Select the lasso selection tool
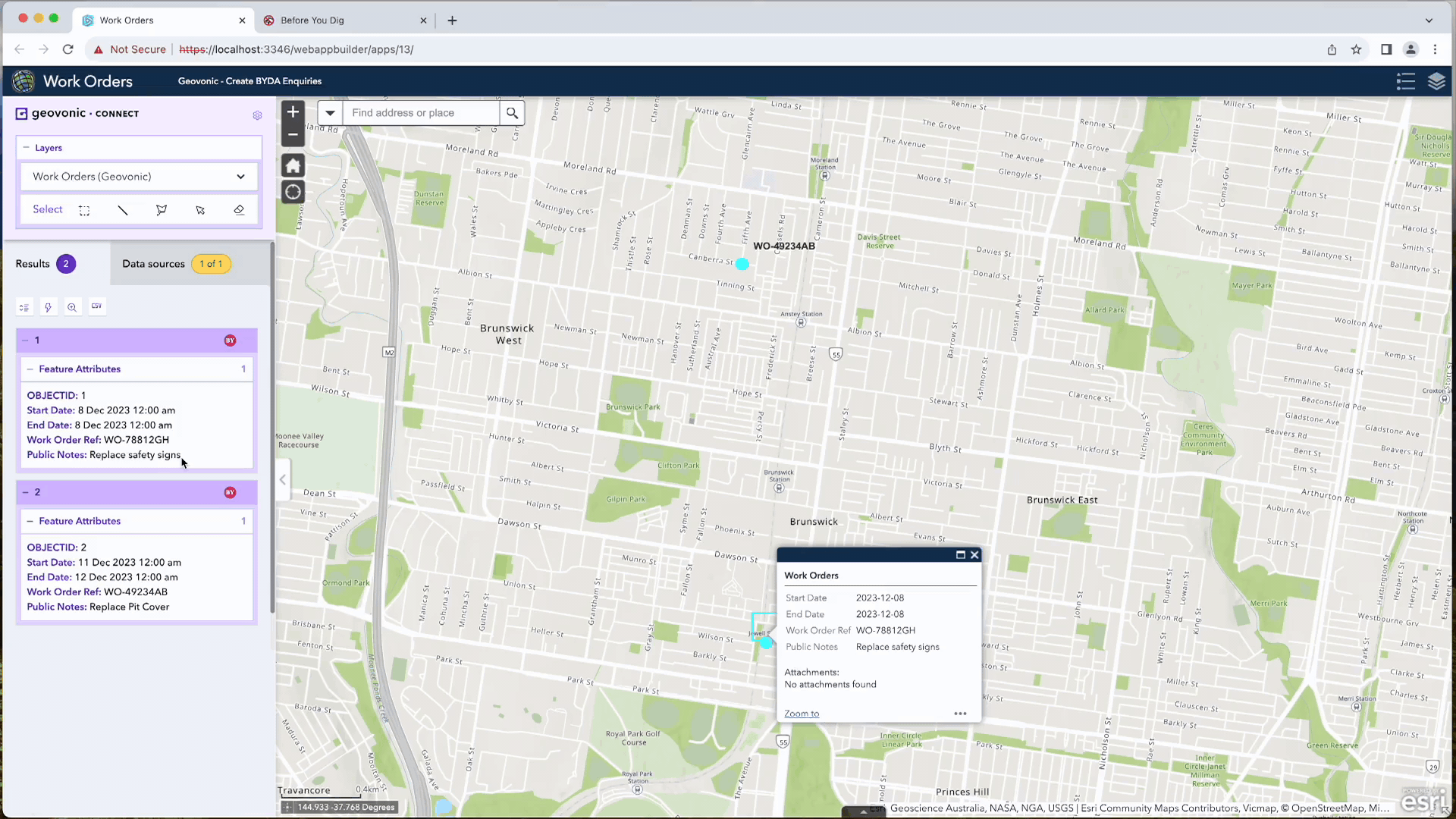The height and width of the screenshot is (819, 1456). [162, 210]
